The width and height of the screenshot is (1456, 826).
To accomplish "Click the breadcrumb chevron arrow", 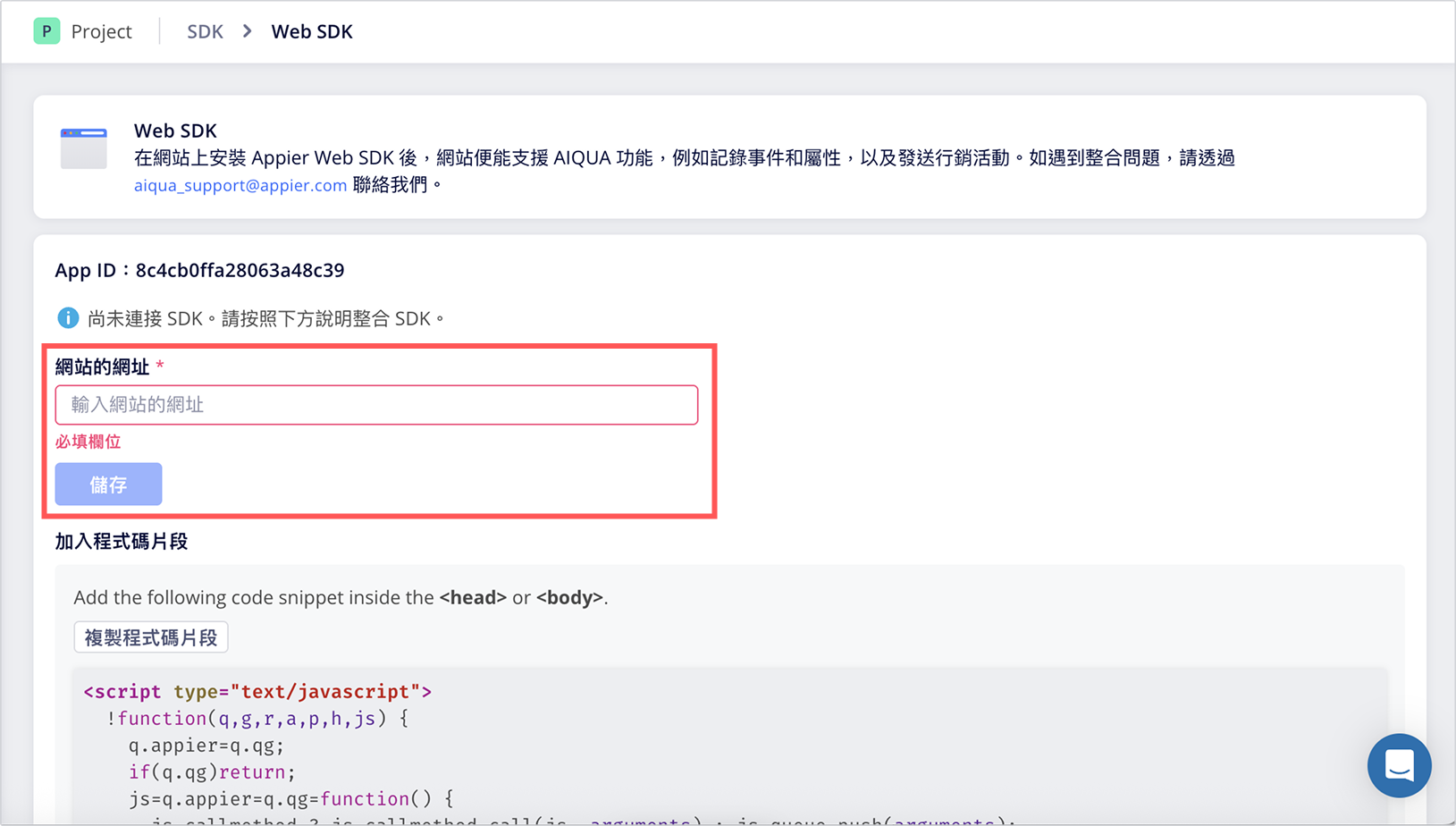I will point(248,31).
